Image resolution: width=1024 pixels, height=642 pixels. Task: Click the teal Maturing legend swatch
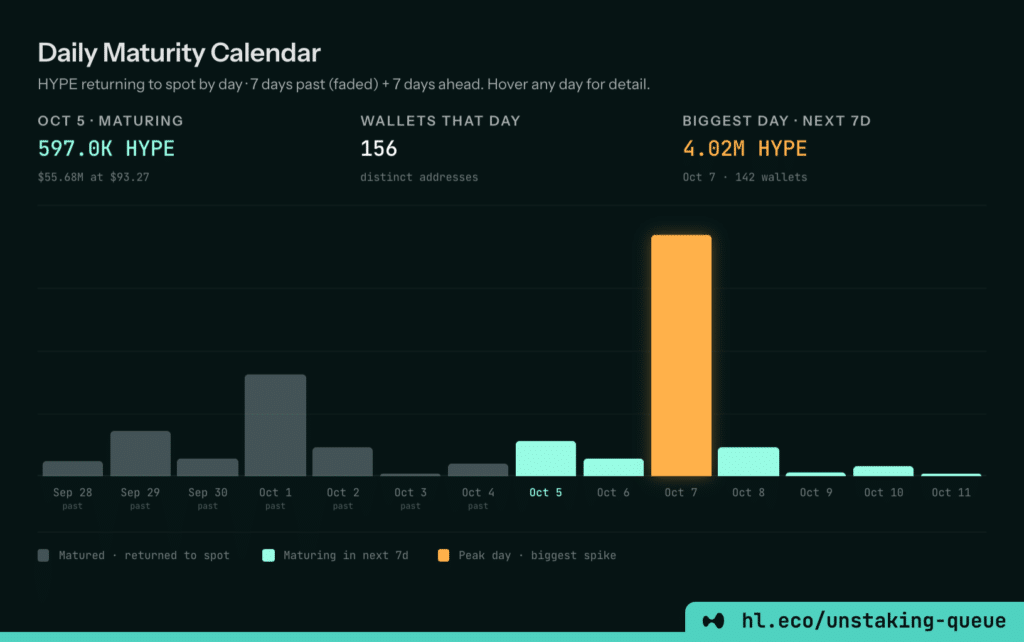pos(268,555)
